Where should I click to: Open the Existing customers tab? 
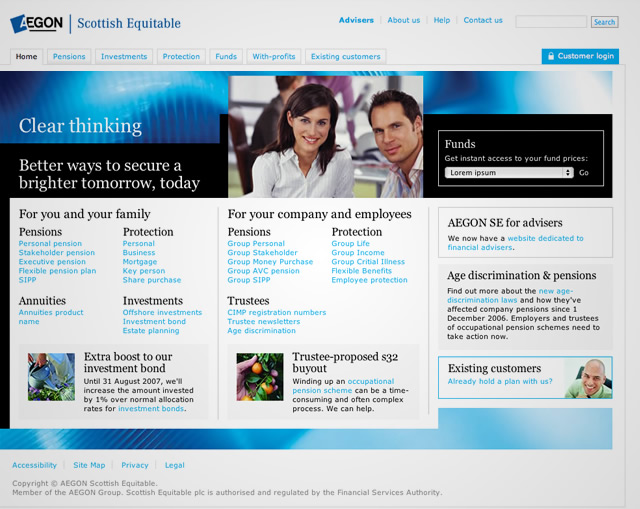[346, 56]
